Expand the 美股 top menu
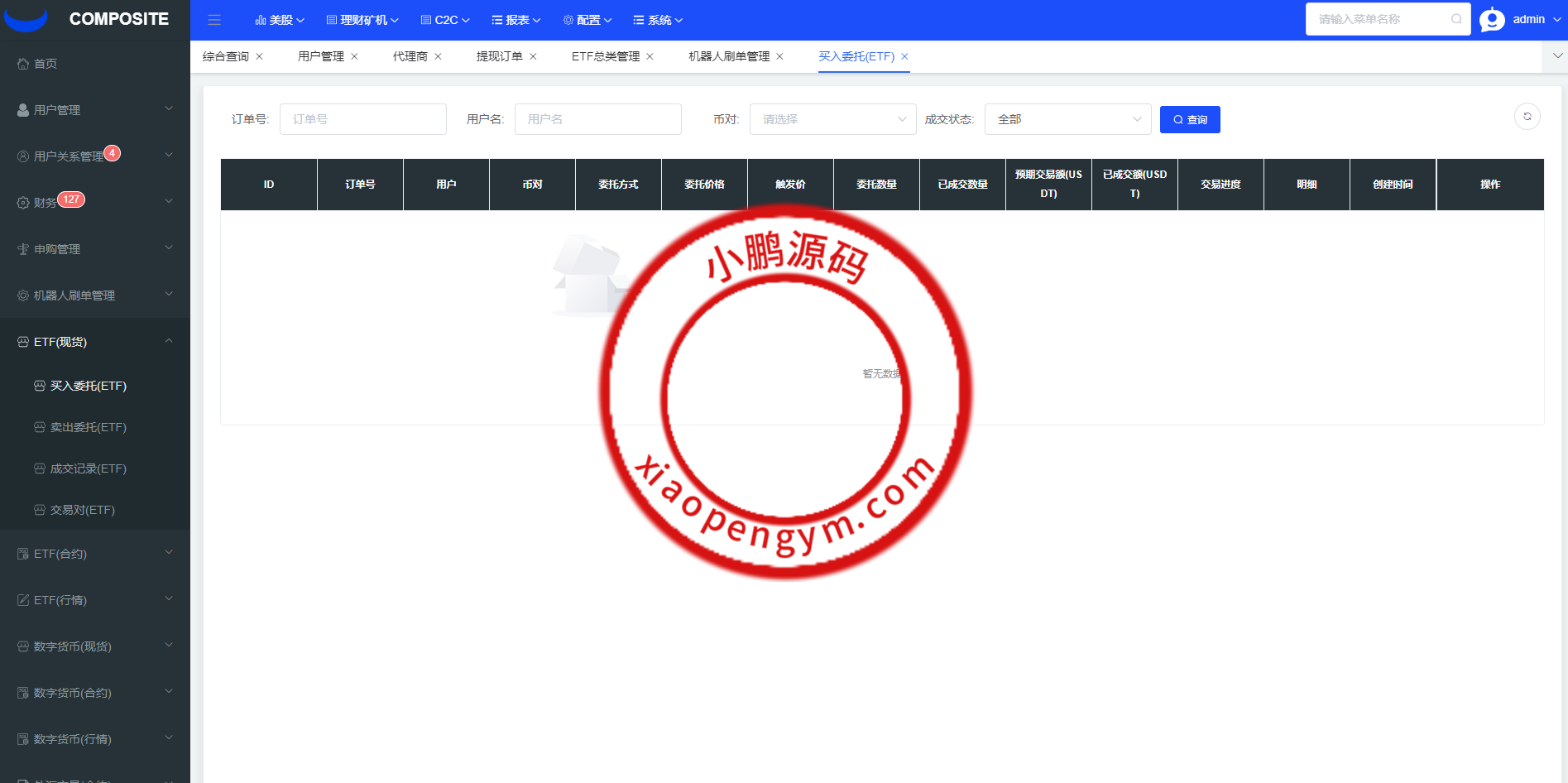The height and width of the screenshot is (783, 1568). click(x=280, y=20)
